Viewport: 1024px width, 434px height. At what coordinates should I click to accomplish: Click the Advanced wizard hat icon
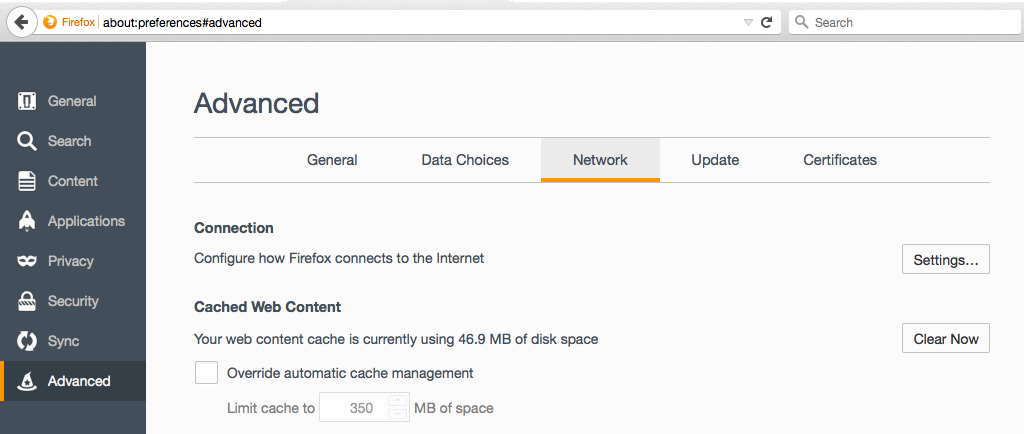pyautogui.click(x=27, y=381)
